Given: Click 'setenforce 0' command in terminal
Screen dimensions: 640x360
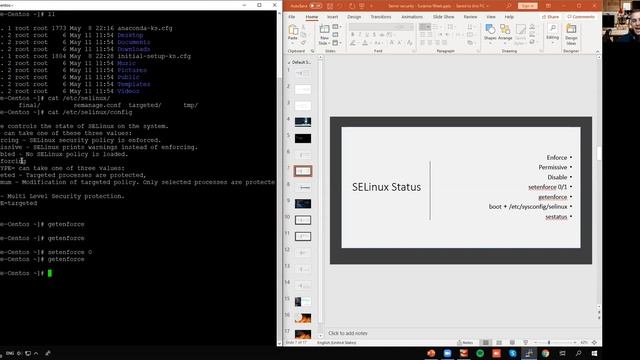Looking at the screenshot, I should (70, 252).
